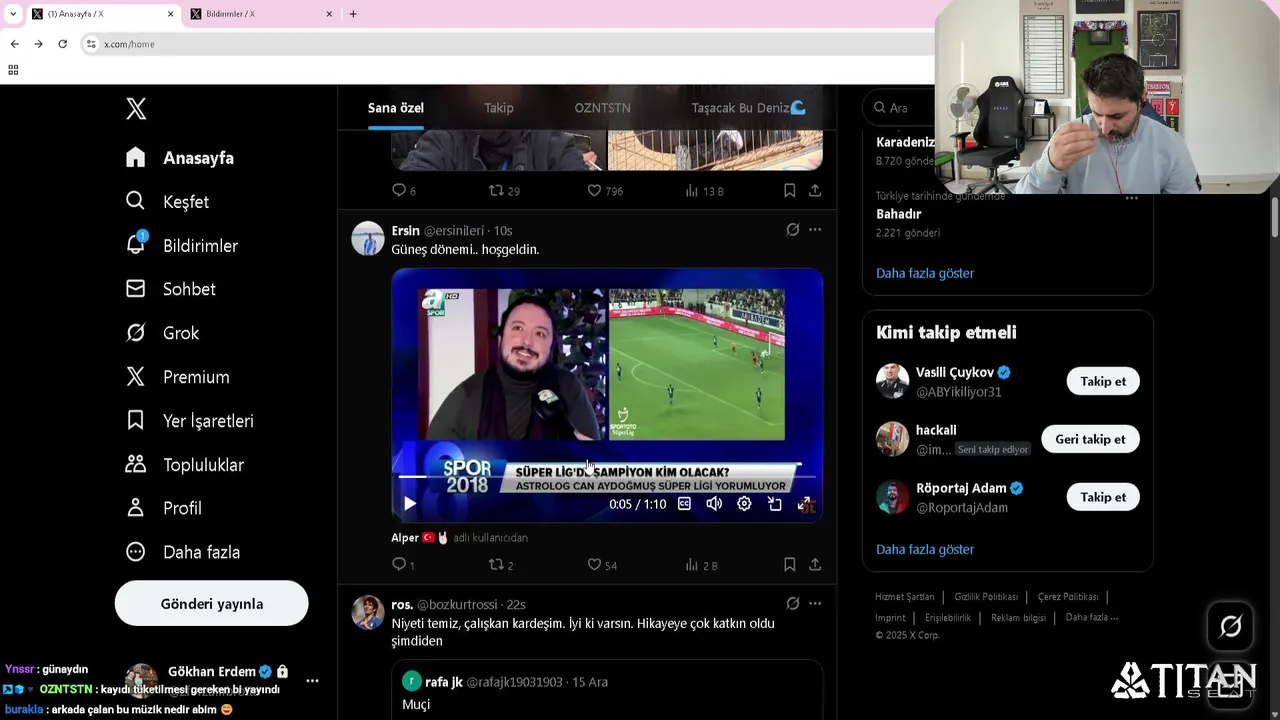Switch to OZNTSTN tab
Image resolution: width=1280 pixels, height=720 pixels.
(x=602, y=108)
